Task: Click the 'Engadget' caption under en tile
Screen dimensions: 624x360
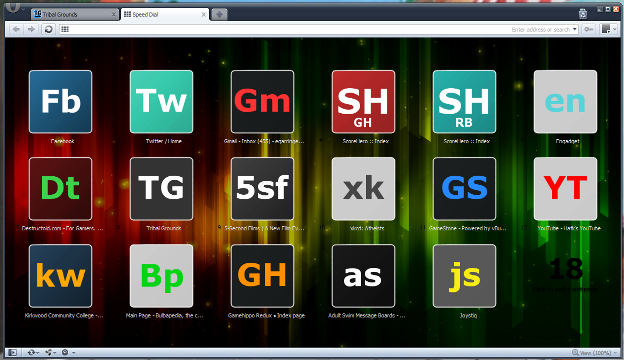Action: [567, 141]
